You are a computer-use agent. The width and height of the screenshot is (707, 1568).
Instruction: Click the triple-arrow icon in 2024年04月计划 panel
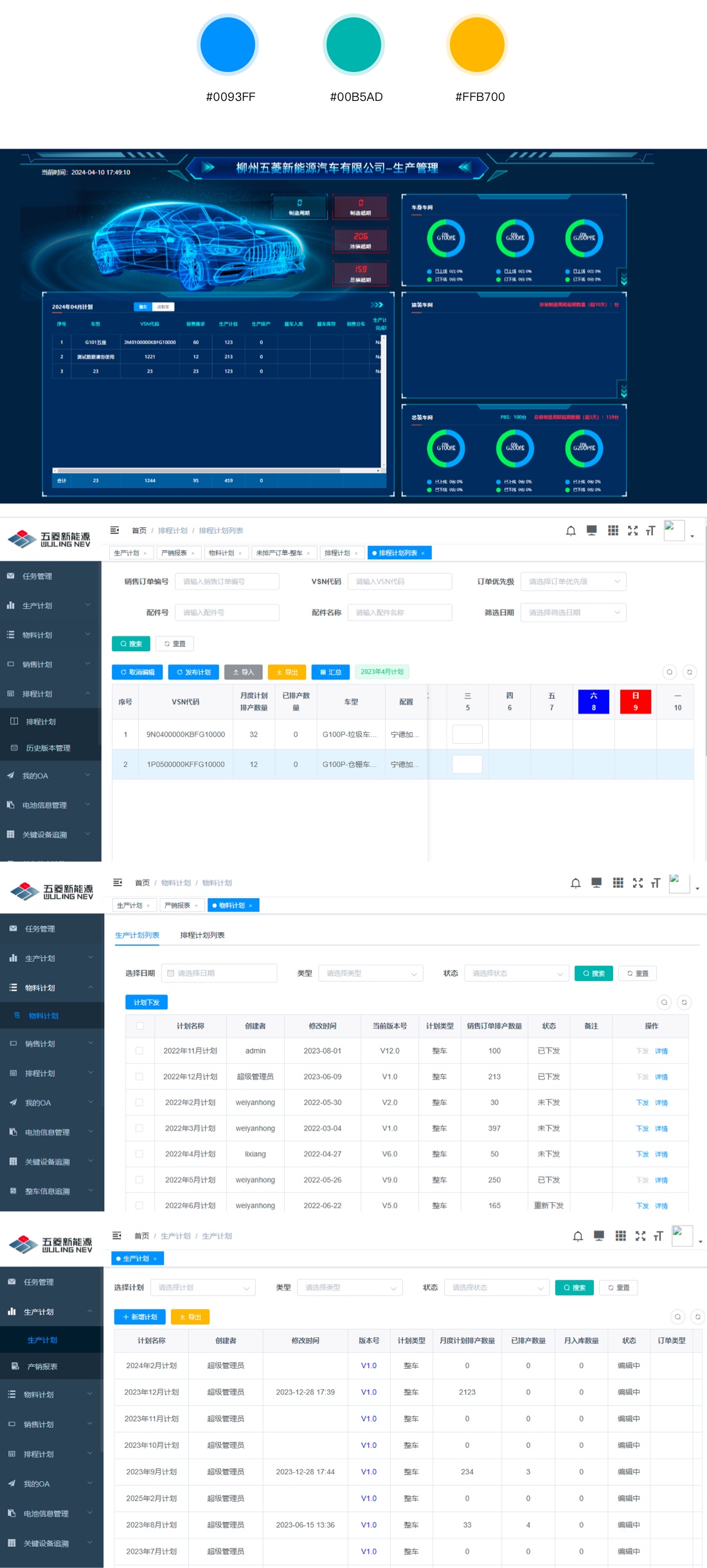click(377, 305)
